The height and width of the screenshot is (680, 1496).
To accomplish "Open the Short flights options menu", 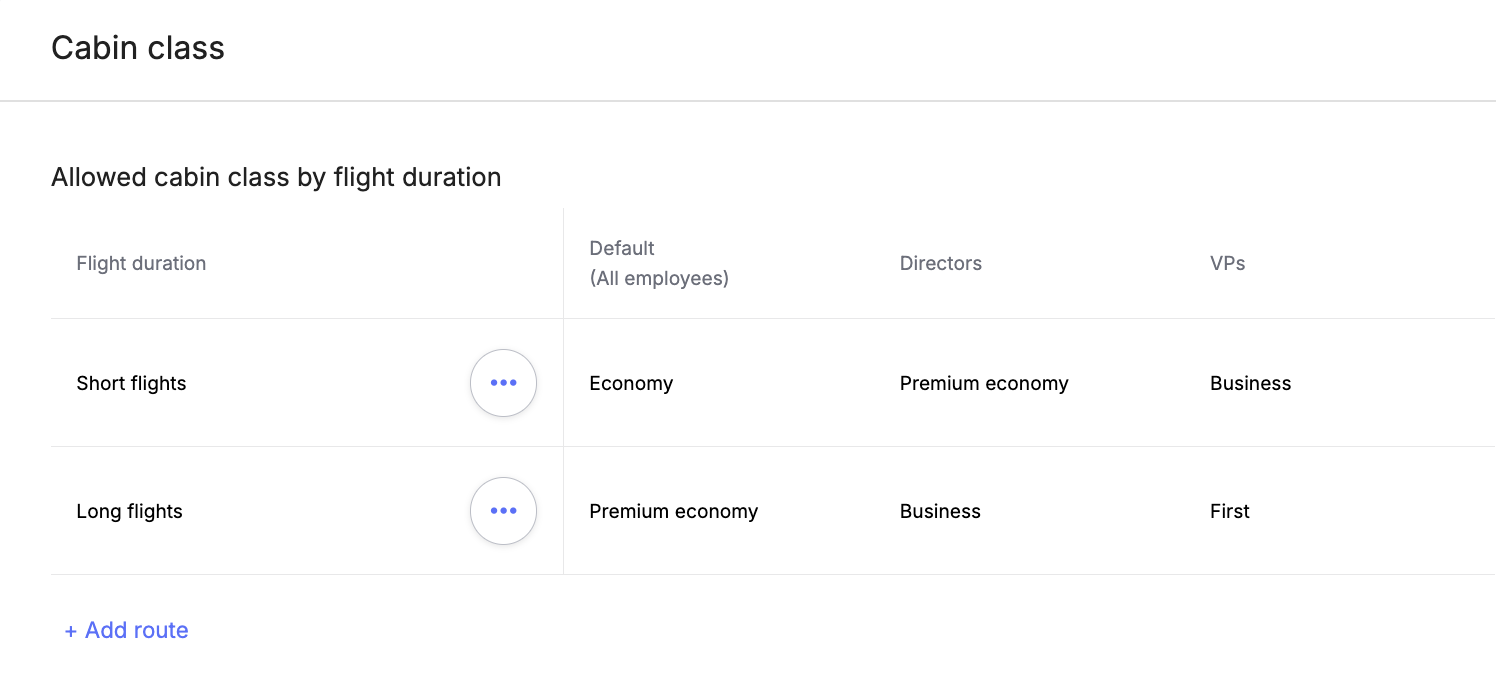I will [x=503, y=383].
